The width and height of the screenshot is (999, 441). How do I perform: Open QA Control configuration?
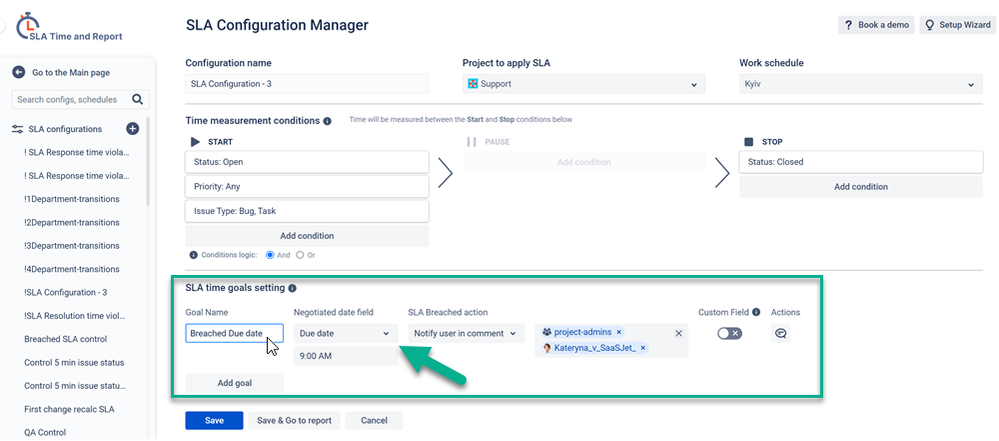(x=45, y=432)
